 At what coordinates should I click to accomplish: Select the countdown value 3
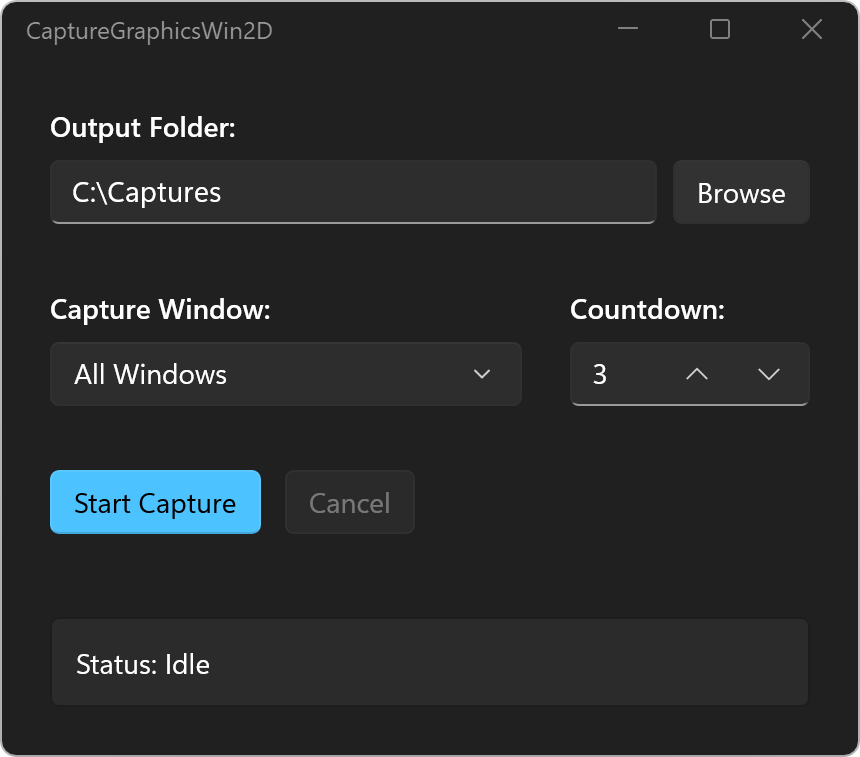click(600, 374)
